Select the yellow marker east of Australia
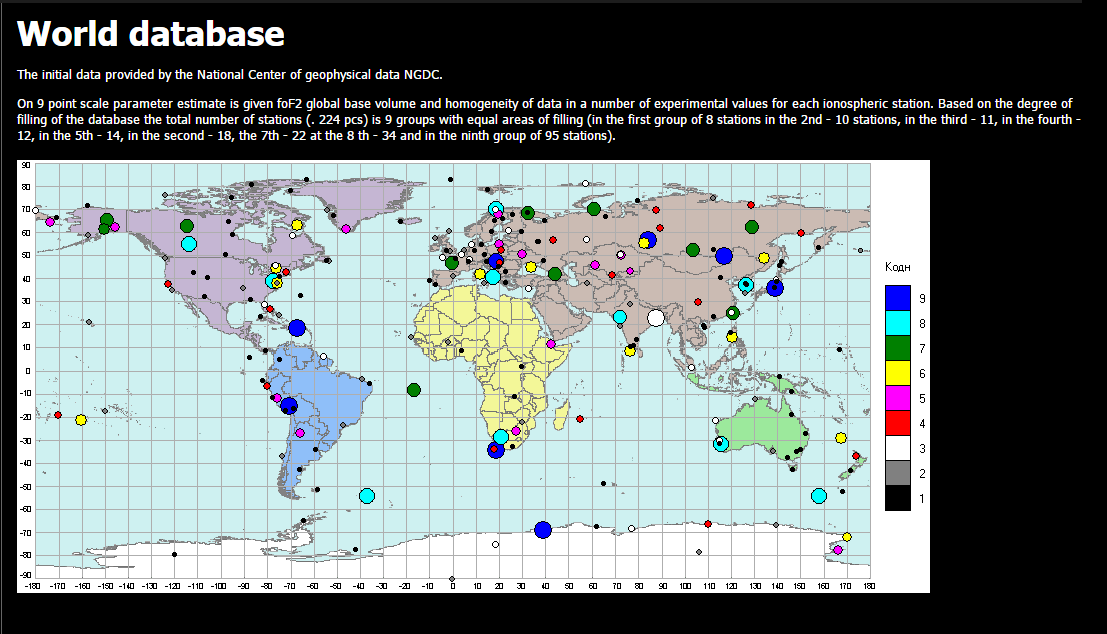 click(841, 438)
